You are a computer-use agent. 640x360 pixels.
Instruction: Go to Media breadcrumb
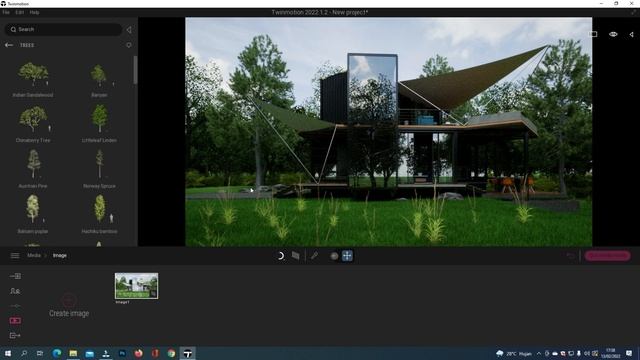34,256
